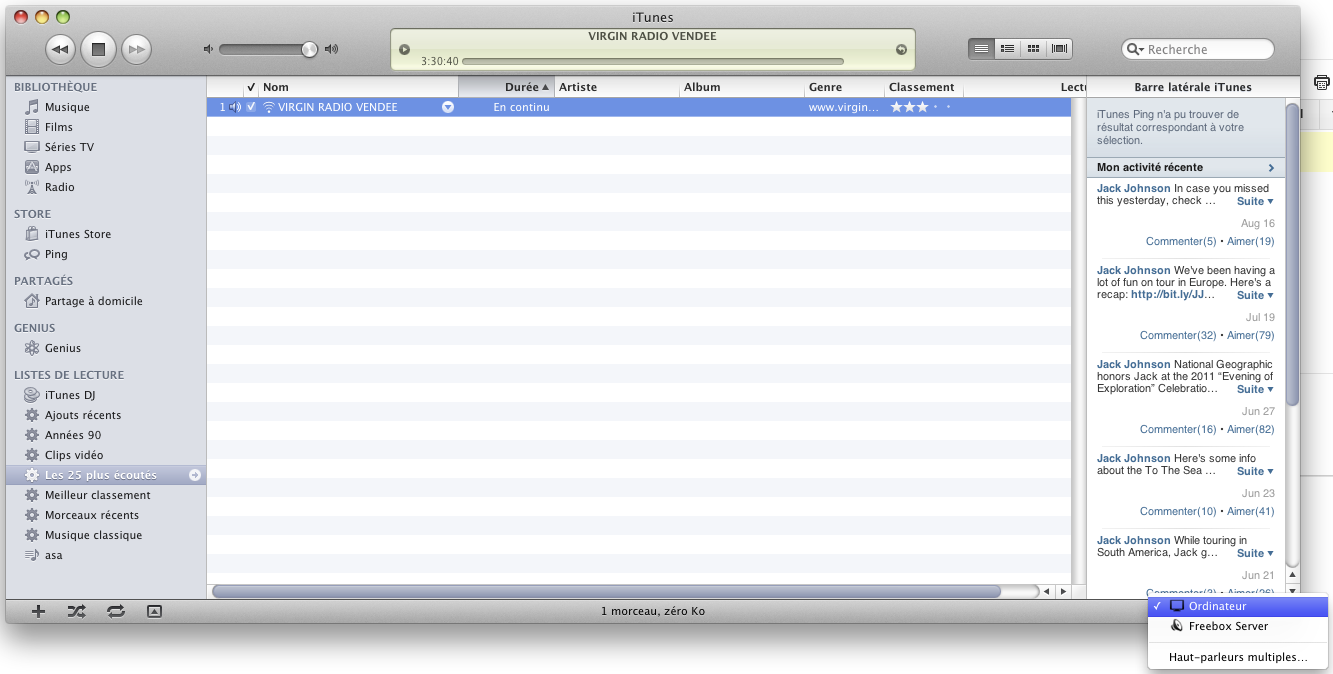Select Radio in the library
This screenshot has height=674, width=1333.
tap(60, 187)
